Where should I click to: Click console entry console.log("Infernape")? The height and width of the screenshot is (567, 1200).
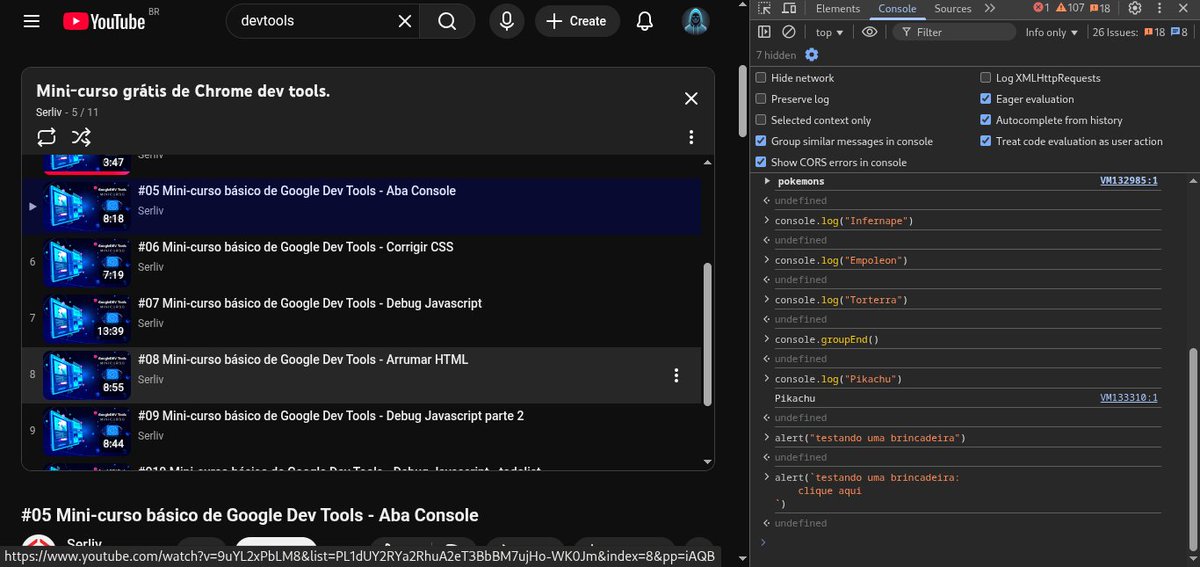844,221
